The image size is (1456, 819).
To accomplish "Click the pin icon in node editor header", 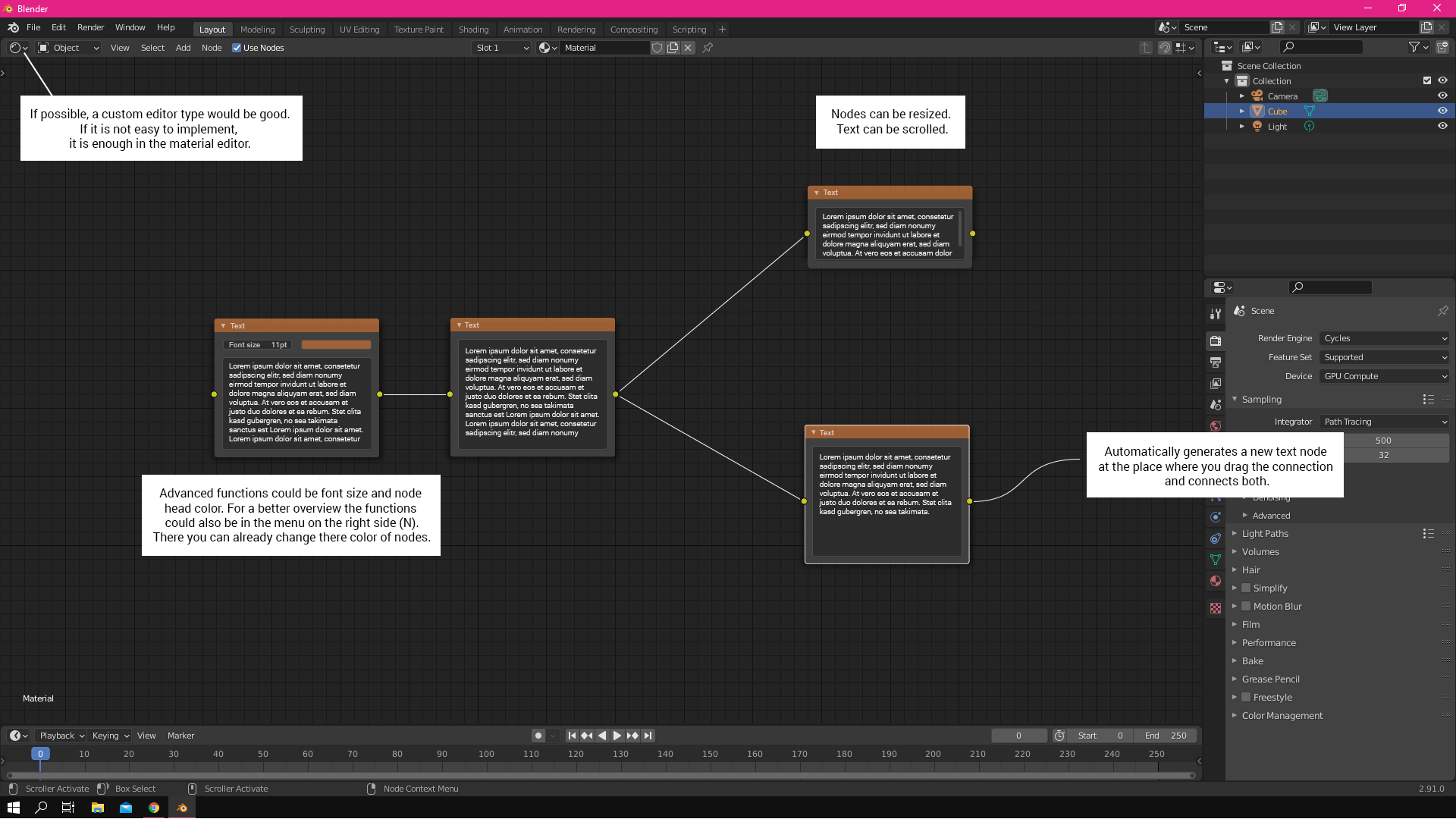I will click(x=708, y=48).
